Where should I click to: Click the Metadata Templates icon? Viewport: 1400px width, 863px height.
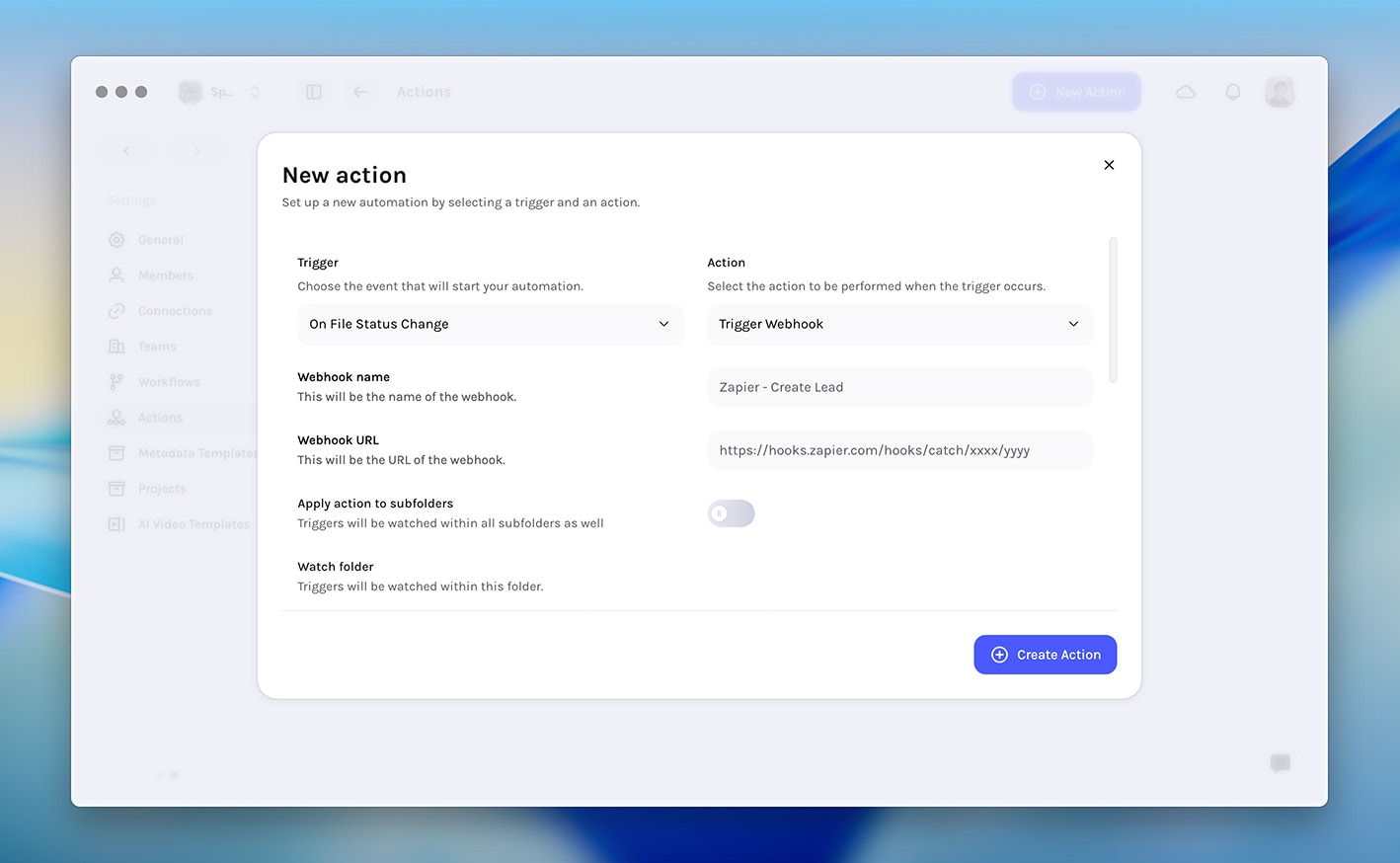[117, 452]
